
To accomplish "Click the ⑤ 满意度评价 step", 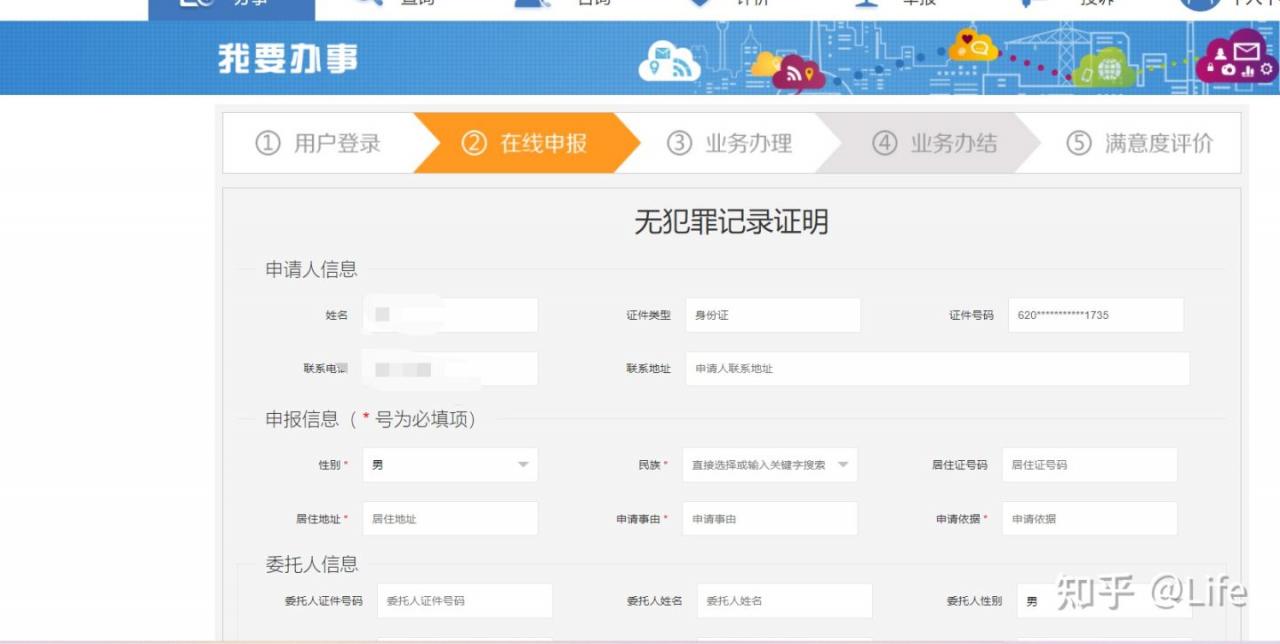I will pyautogui.click(x=1140, y=143).
